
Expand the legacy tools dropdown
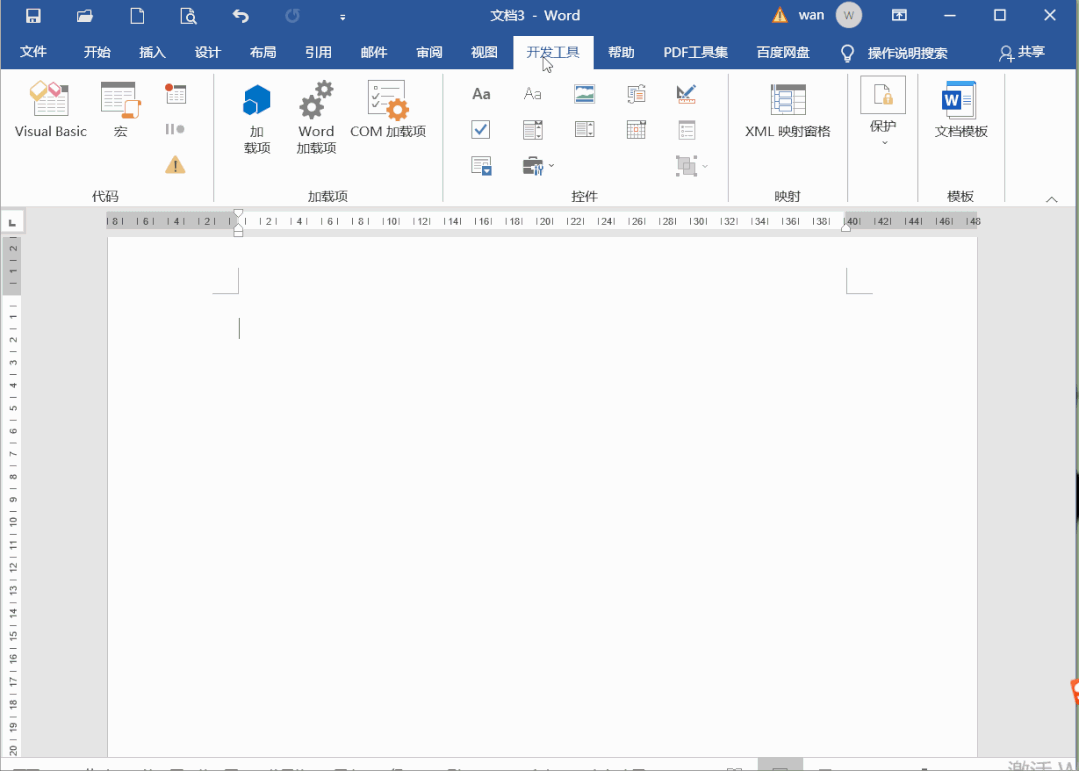(538, 165)
